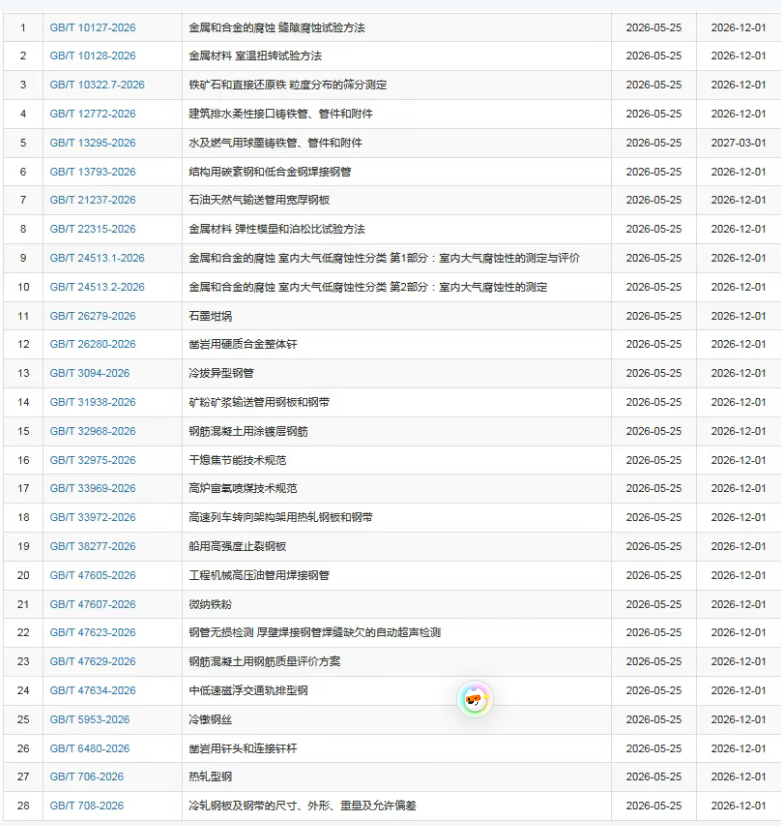
Task: Click title '铁矿石和直接还原铁 粒度分布的筛分测定'
Action: [x=288, y=84]
